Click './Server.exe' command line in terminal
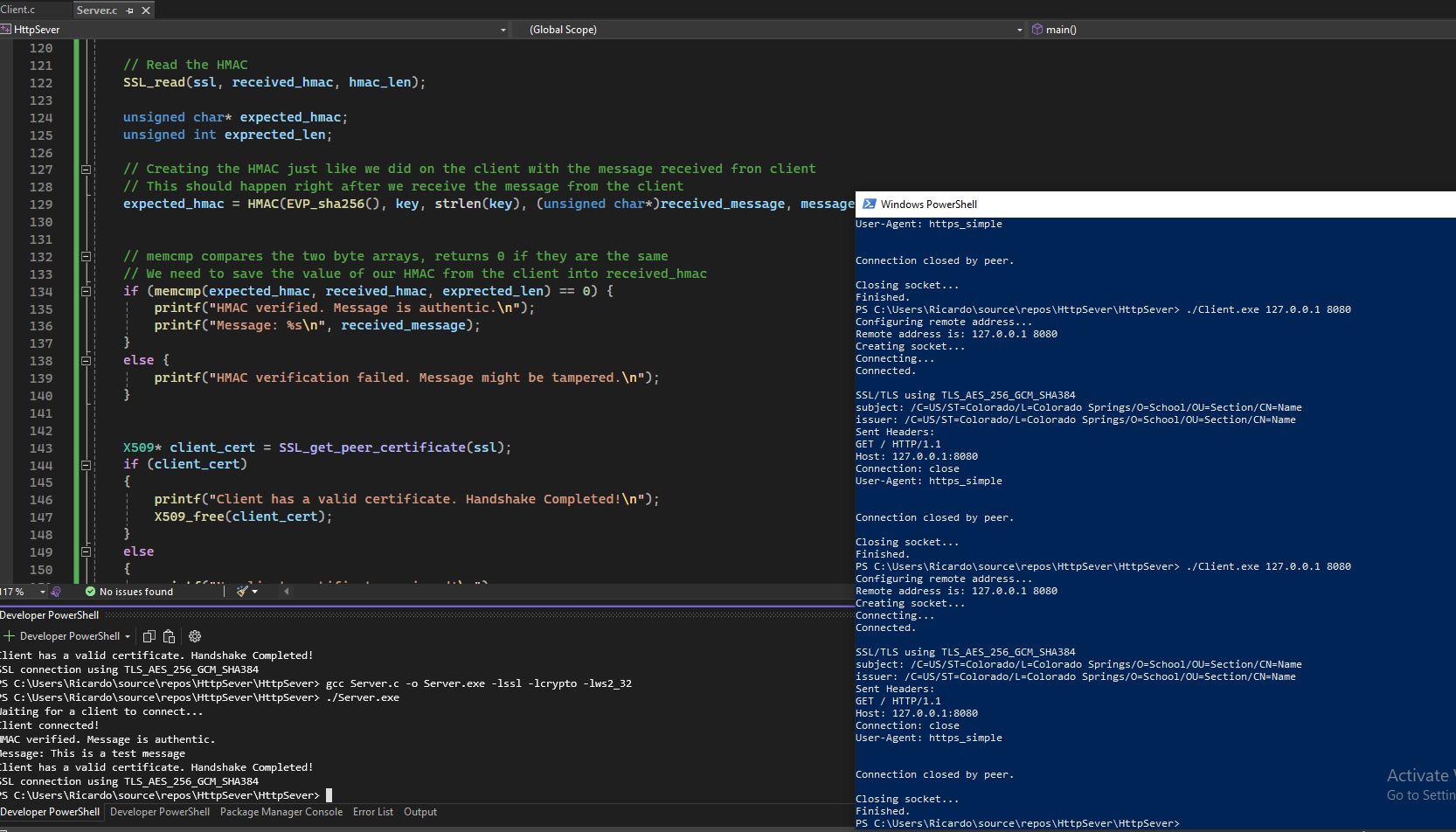This screenshot has height=832, width=1456. click(x=363, y=697)
